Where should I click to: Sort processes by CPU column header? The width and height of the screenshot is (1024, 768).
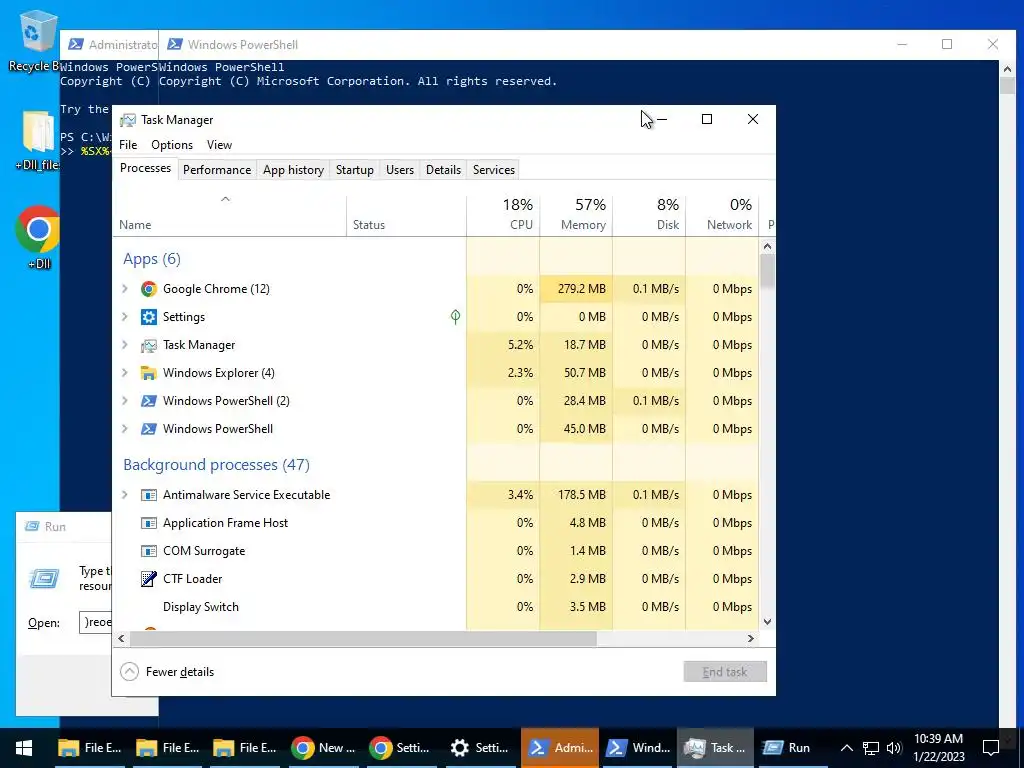point(503,214)
